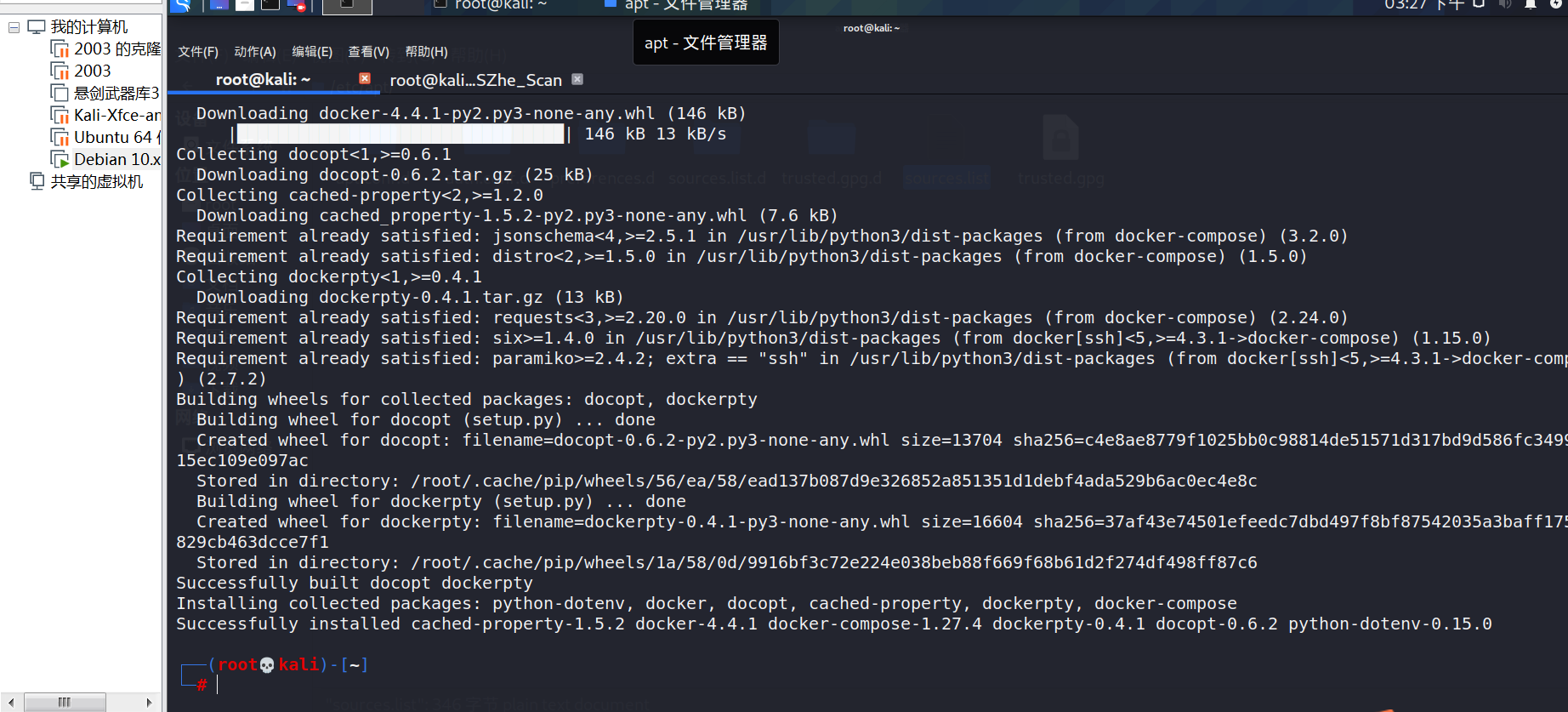Click the '146 kB 13 kB/s' download speed text
This screenshot has height=712, width=1568.
tap(655, 134)
